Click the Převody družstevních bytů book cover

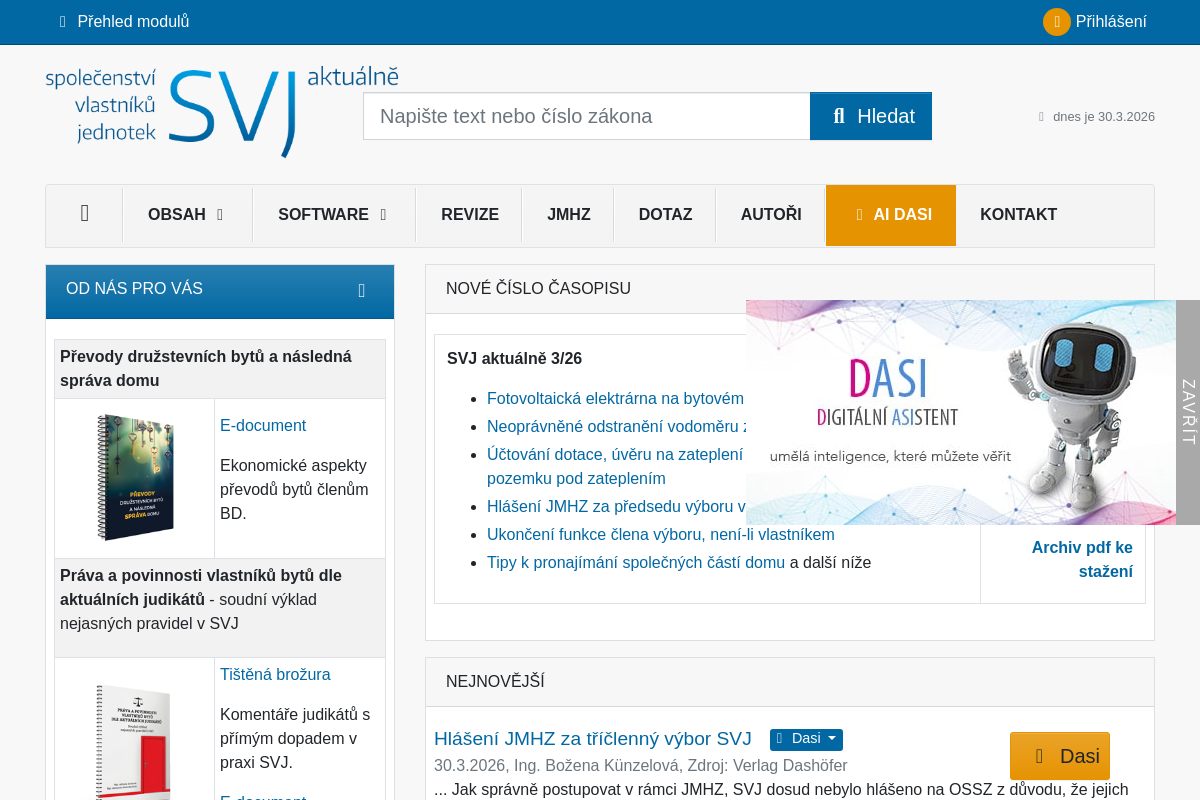point(135,478)
